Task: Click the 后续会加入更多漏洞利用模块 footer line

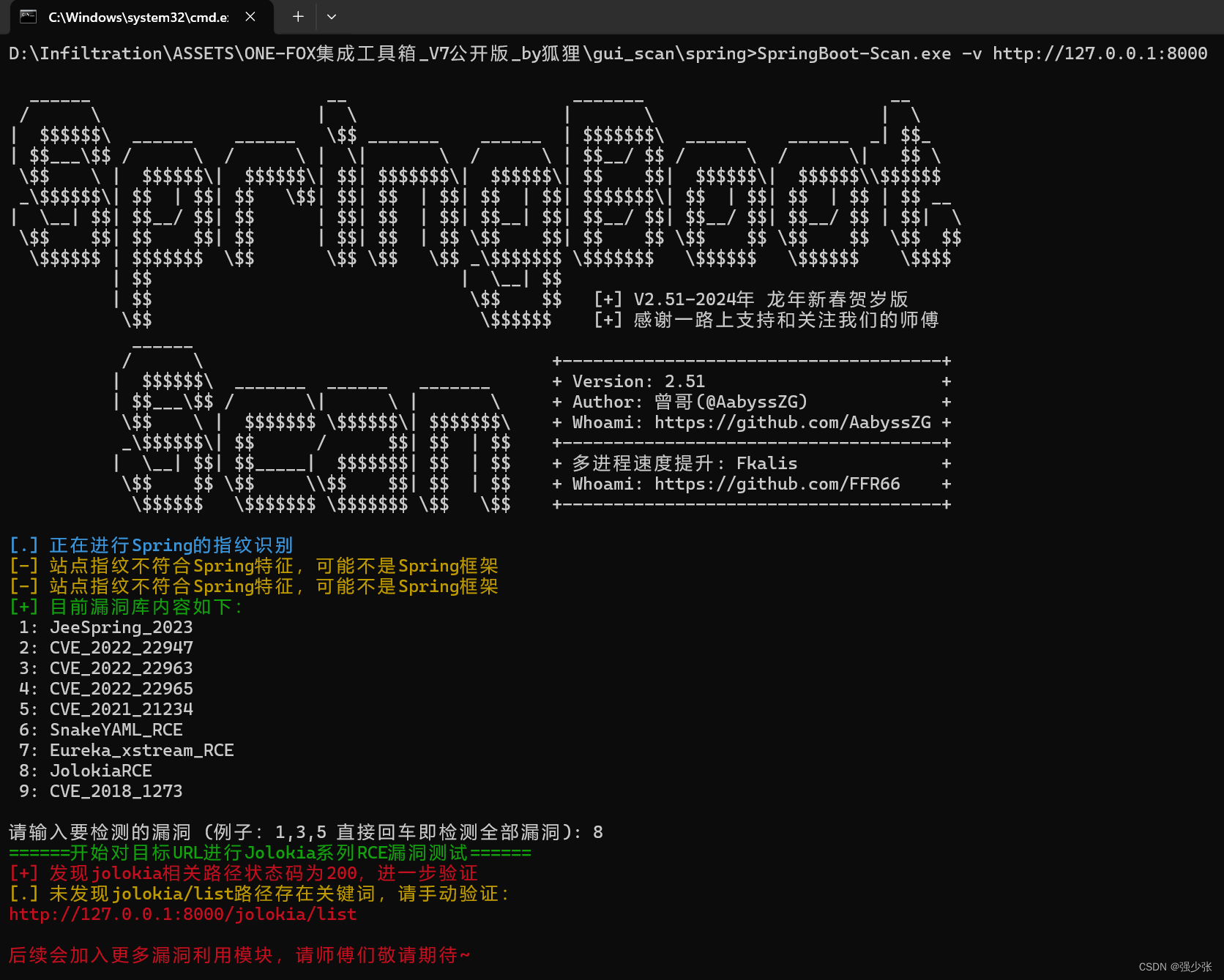Action: pos(239,955)
